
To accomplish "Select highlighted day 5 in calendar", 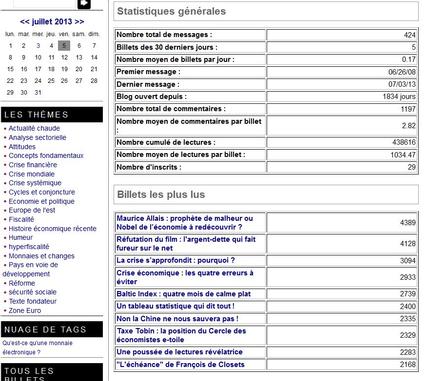I will (x=64, y=46).
